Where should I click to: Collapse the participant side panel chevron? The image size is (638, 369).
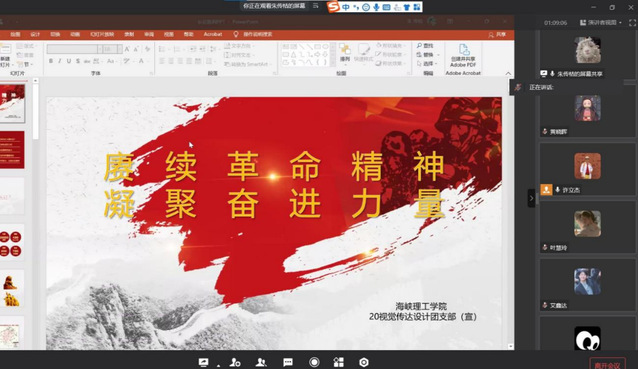(531, 199)
